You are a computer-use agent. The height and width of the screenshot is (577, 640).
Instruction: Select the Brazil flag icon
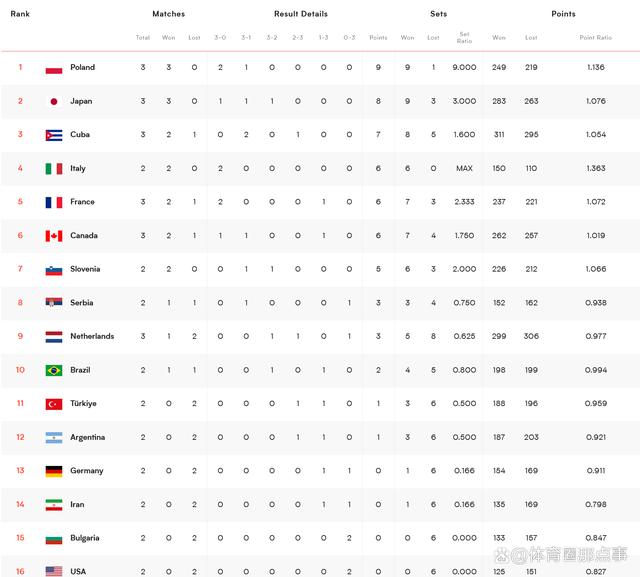[54, 371]
